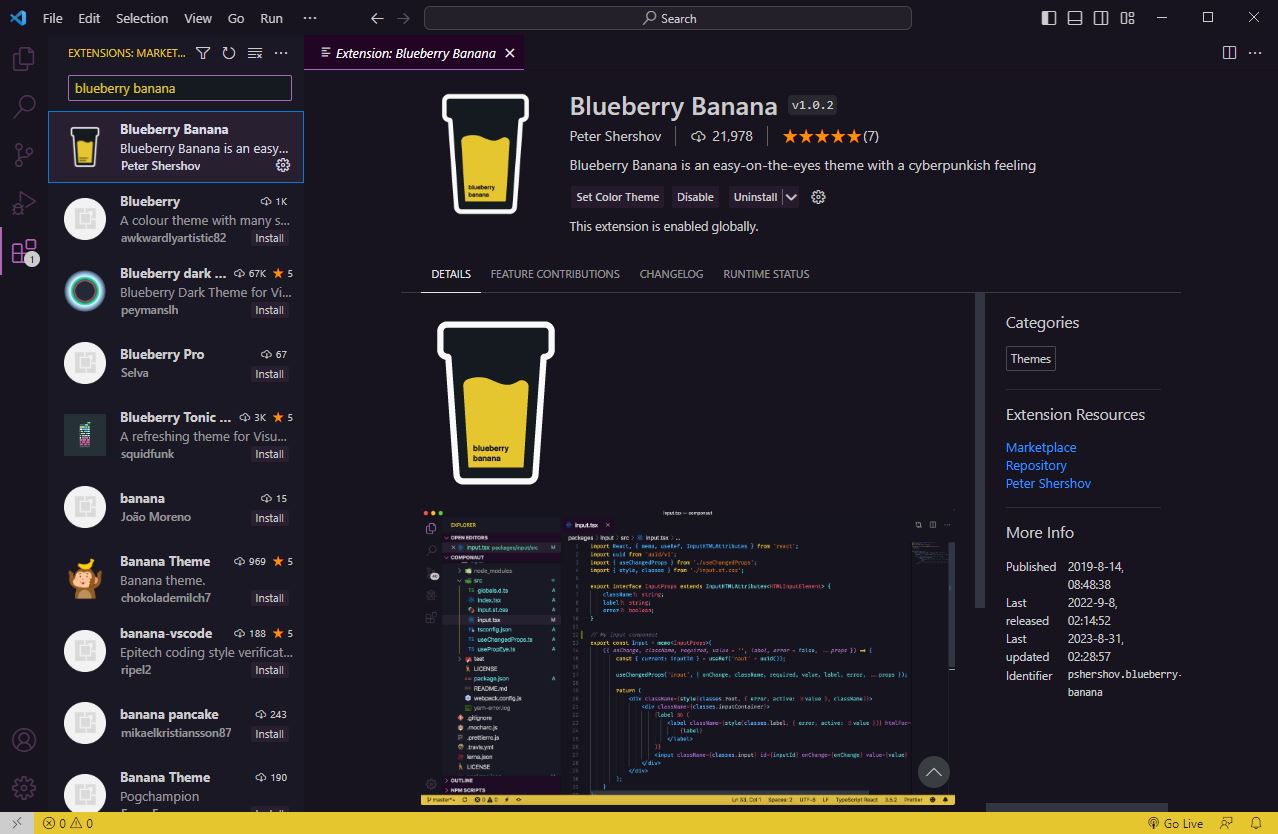This screenshot has height=834, width=1278.
Task: Select the Banana Theme by chokolademilch7
Action: 176,580
